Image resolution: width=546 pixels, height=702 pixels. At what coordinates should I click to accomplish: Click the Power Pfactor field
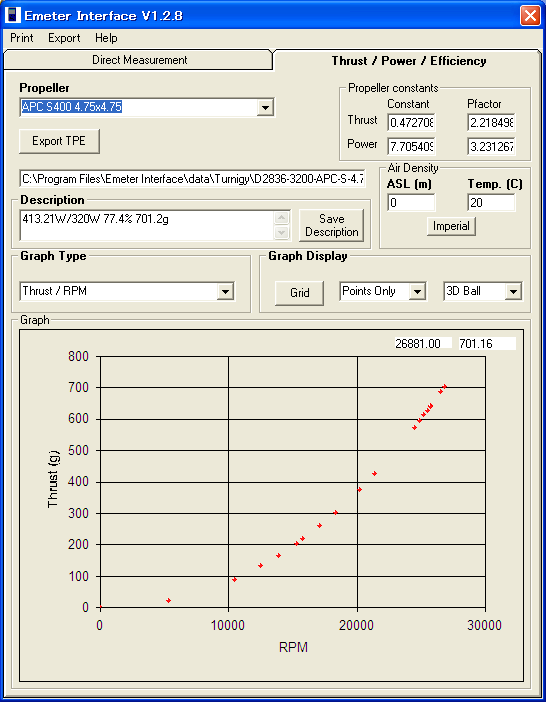(x=491, y=146)
